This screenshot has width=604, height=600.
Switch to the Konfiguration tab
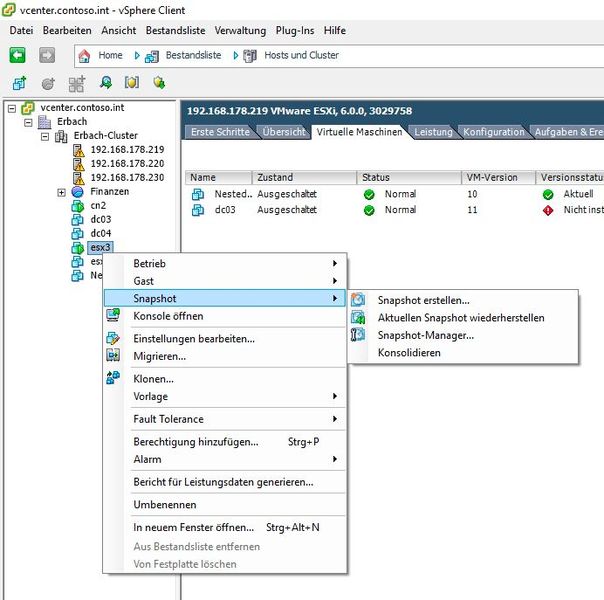pyautogui.click(x=493, y=132)
